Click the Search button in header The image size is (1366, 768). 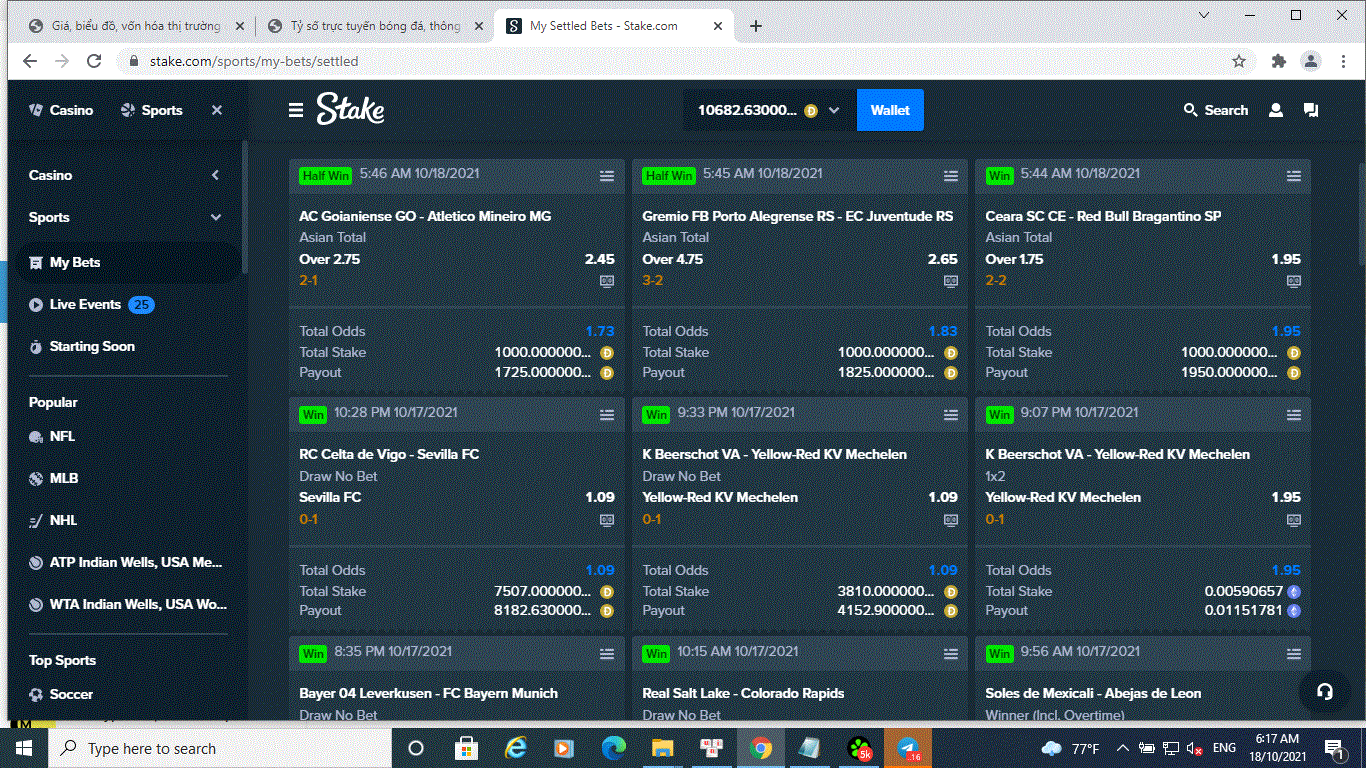click(1216, 110)
